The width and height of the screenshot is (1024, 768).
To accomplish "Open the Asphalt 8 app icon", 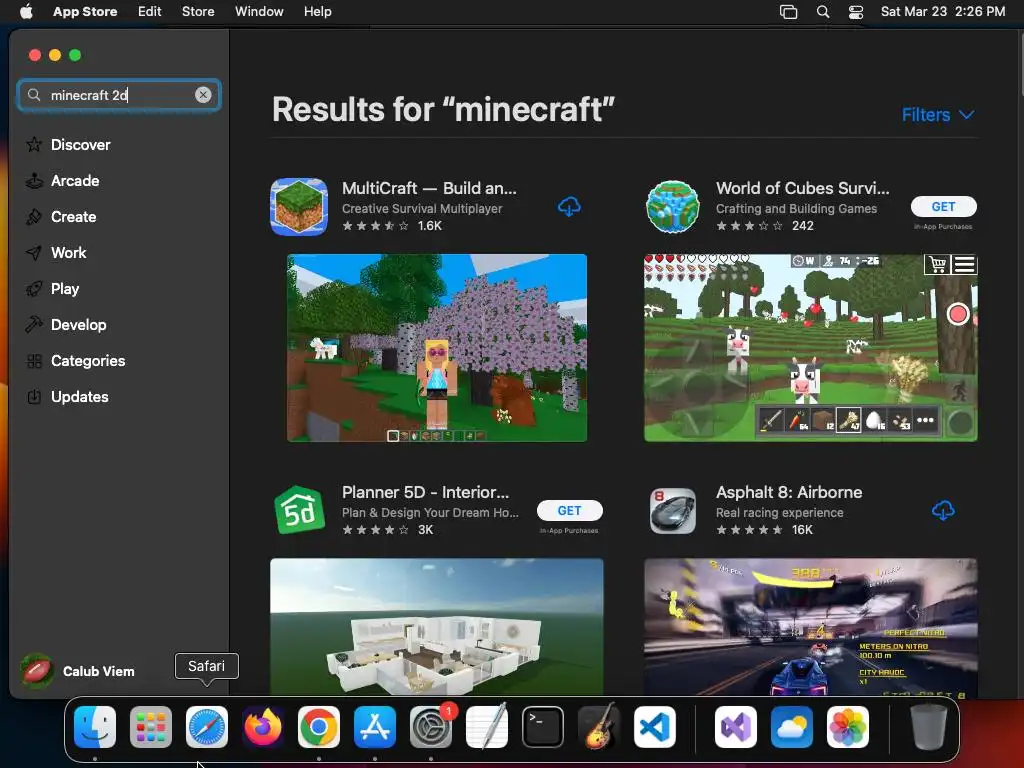I will click(673, 510).
